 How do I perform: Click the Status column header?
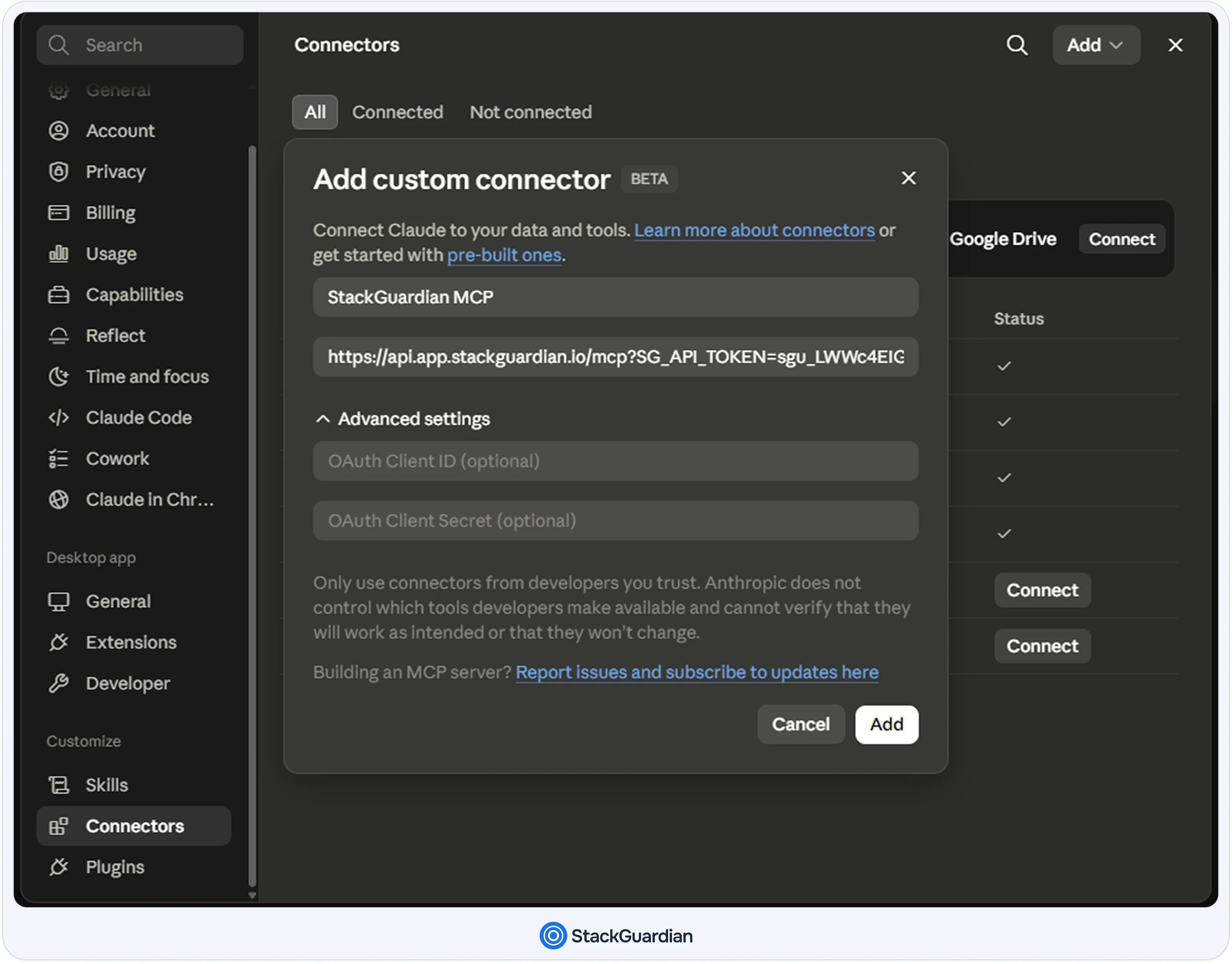pyautogui.click(x=1019, y=319)
